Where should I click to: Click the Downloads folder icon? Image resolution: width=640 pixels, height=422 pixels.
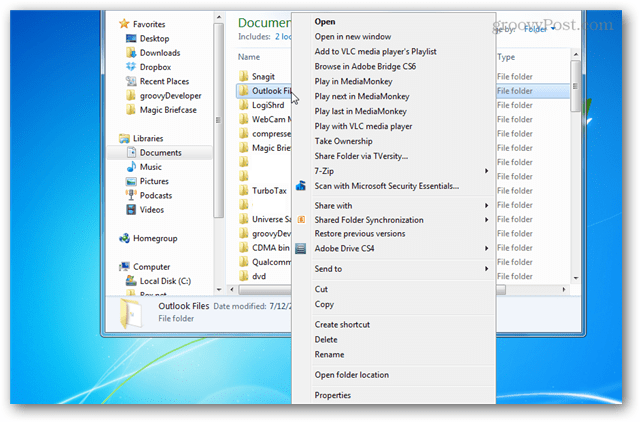click(131, 53)
